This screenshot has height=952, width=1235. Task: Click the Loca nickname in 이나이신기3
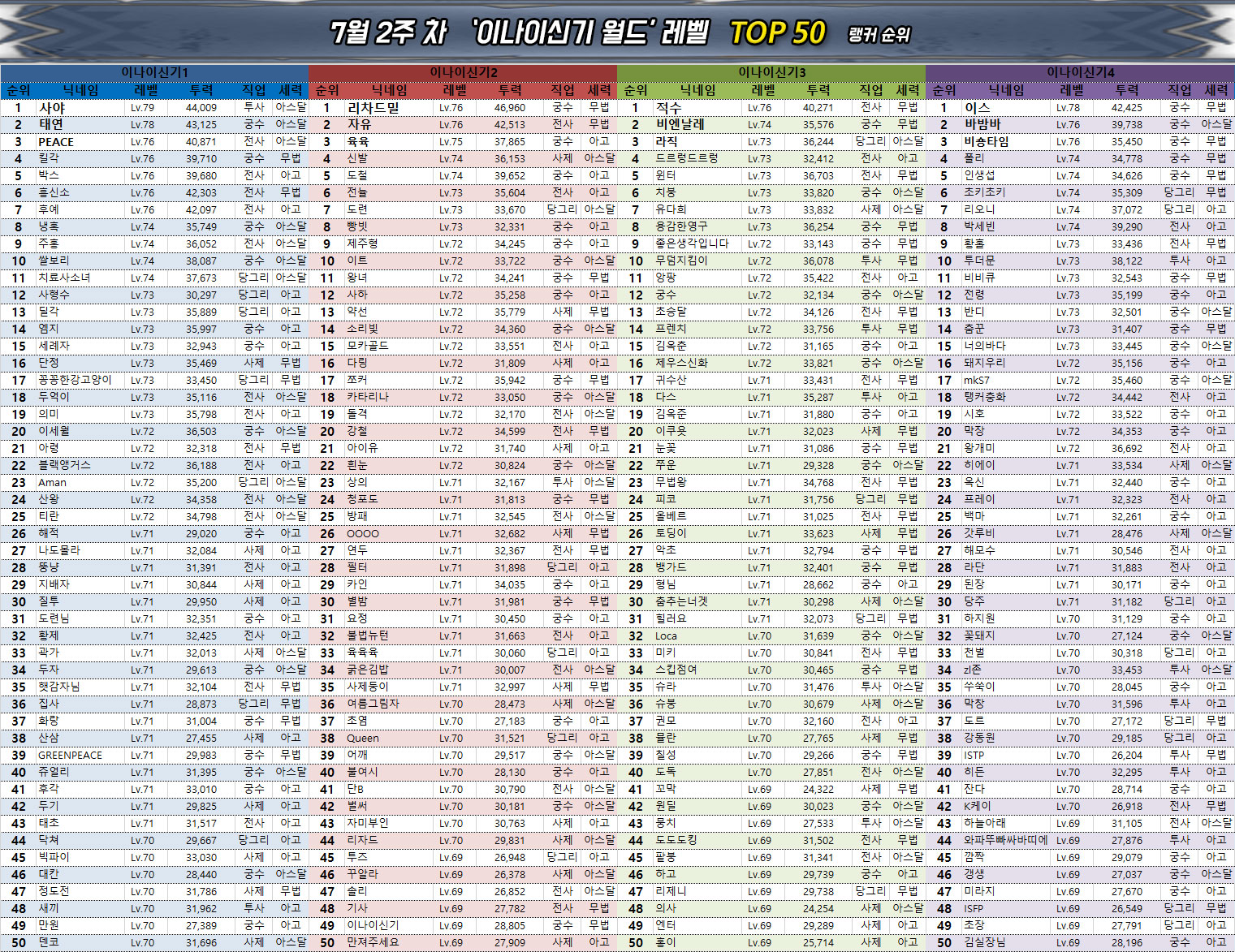tap(666, 635)
